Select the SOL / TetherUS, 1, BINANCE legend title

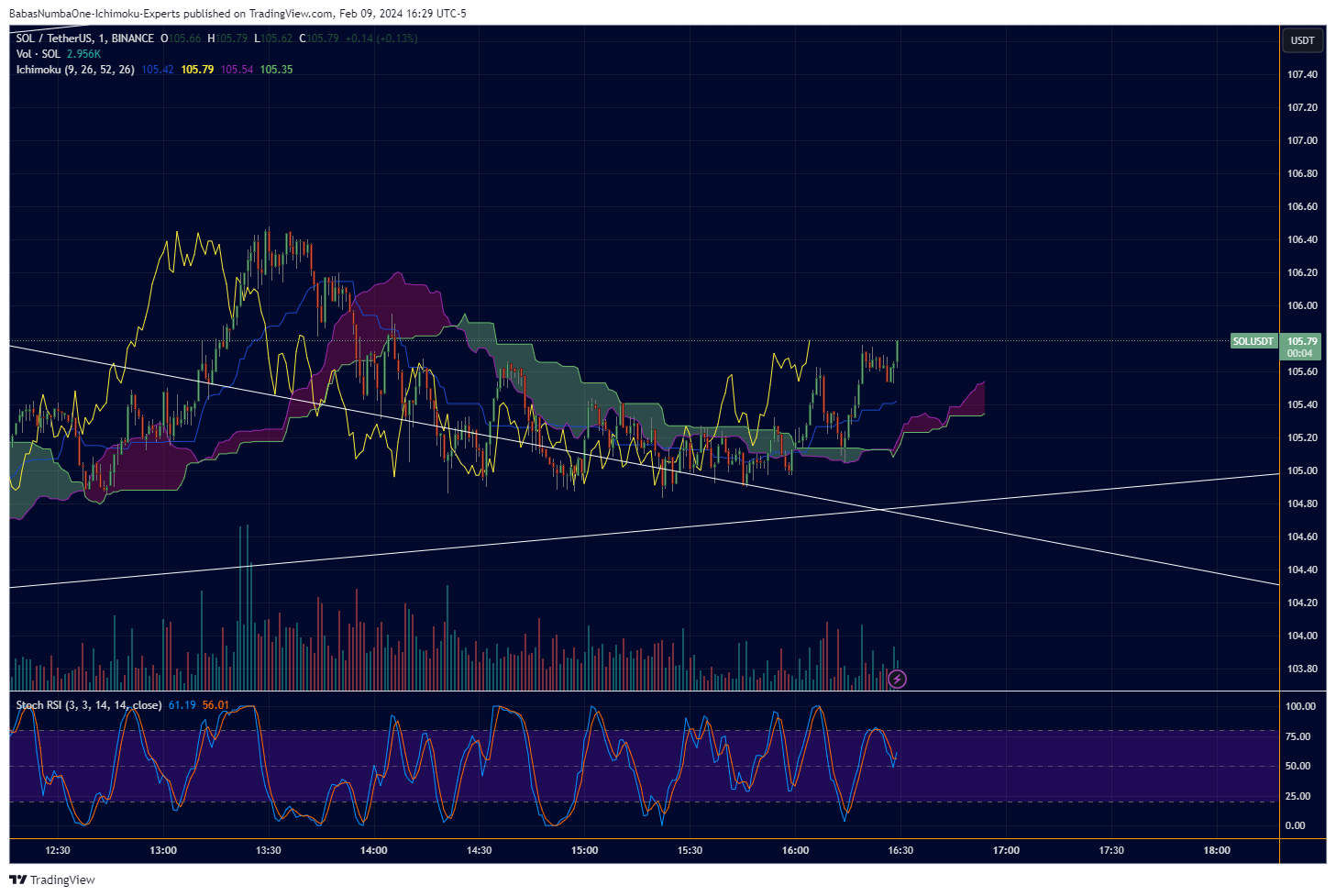(85, 39)
